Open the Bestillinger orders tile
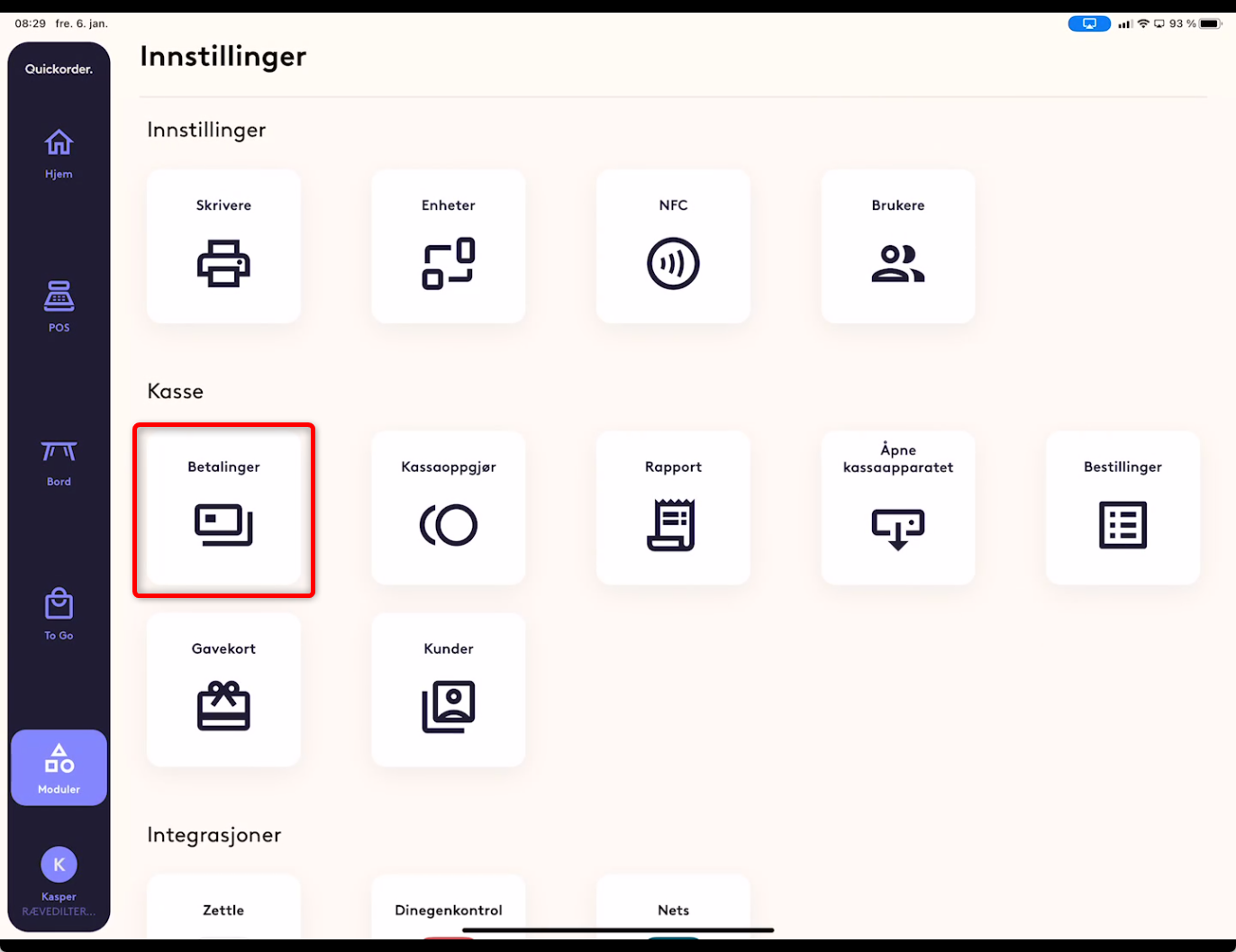Image resolution: width=1236 pixels, height=952 pixels. (x=1122, y=508)
